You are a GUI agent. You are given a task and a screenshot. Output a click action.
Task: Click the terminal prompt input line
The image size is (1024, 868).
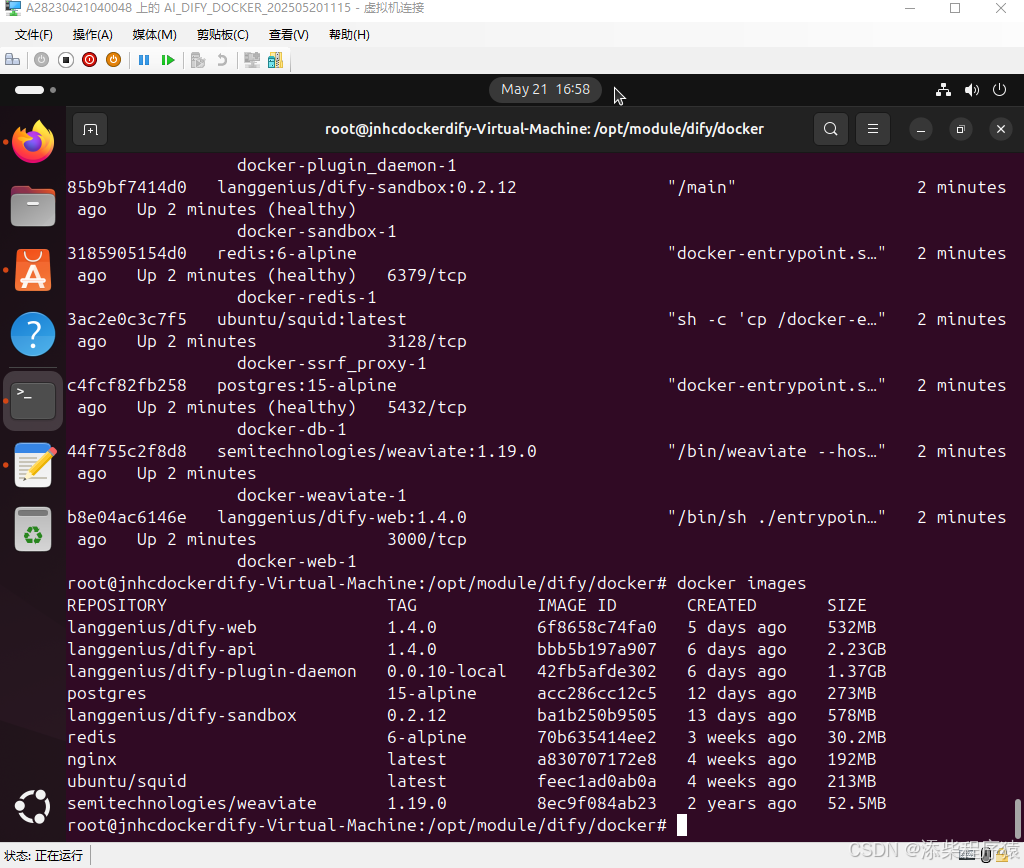coord(377,826)
